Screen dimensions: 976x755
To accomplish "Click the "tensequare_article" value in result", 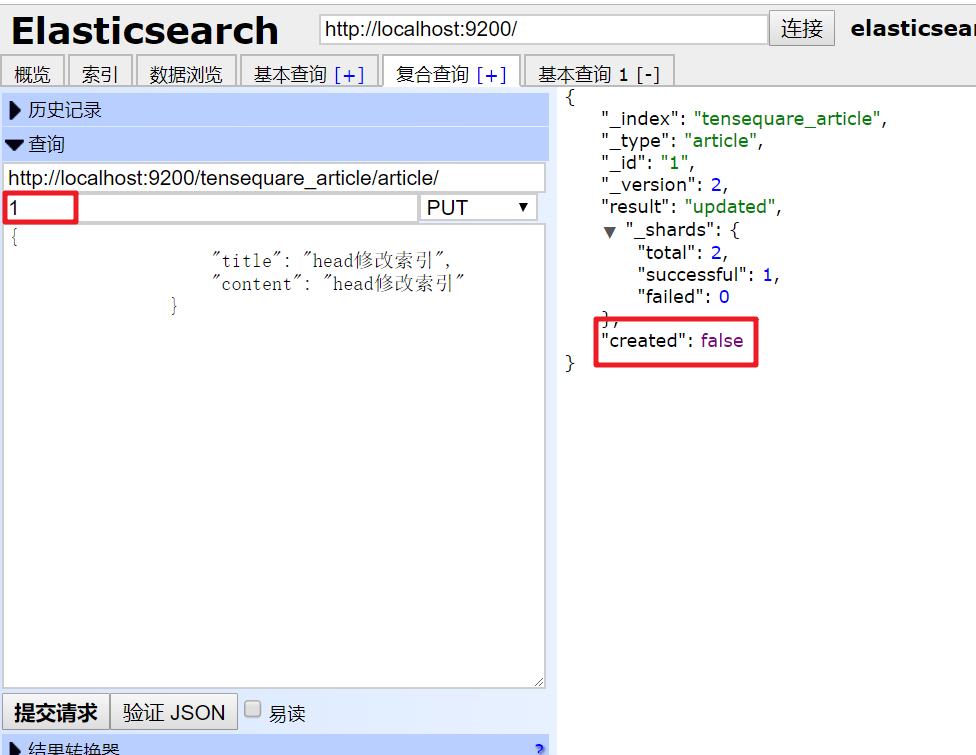I will tap(787, 118).
